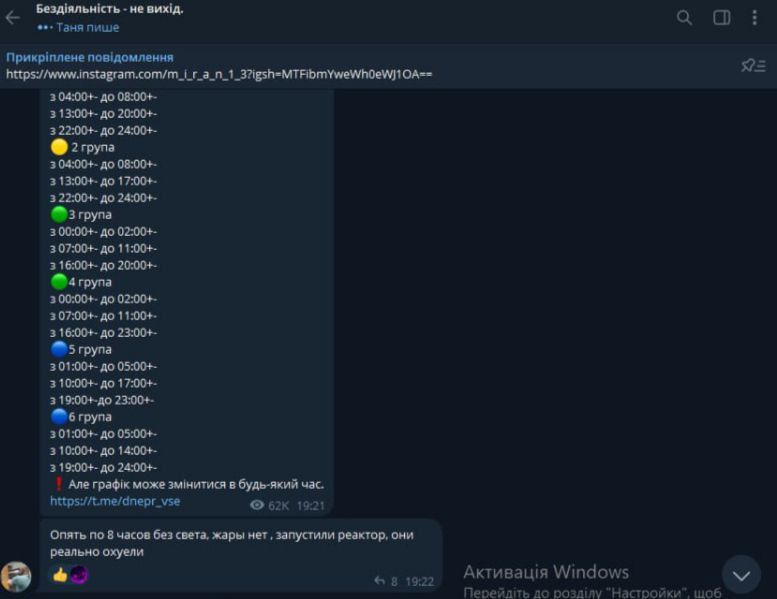Click the yellow circle beside 2 група

tap(59, 147)
